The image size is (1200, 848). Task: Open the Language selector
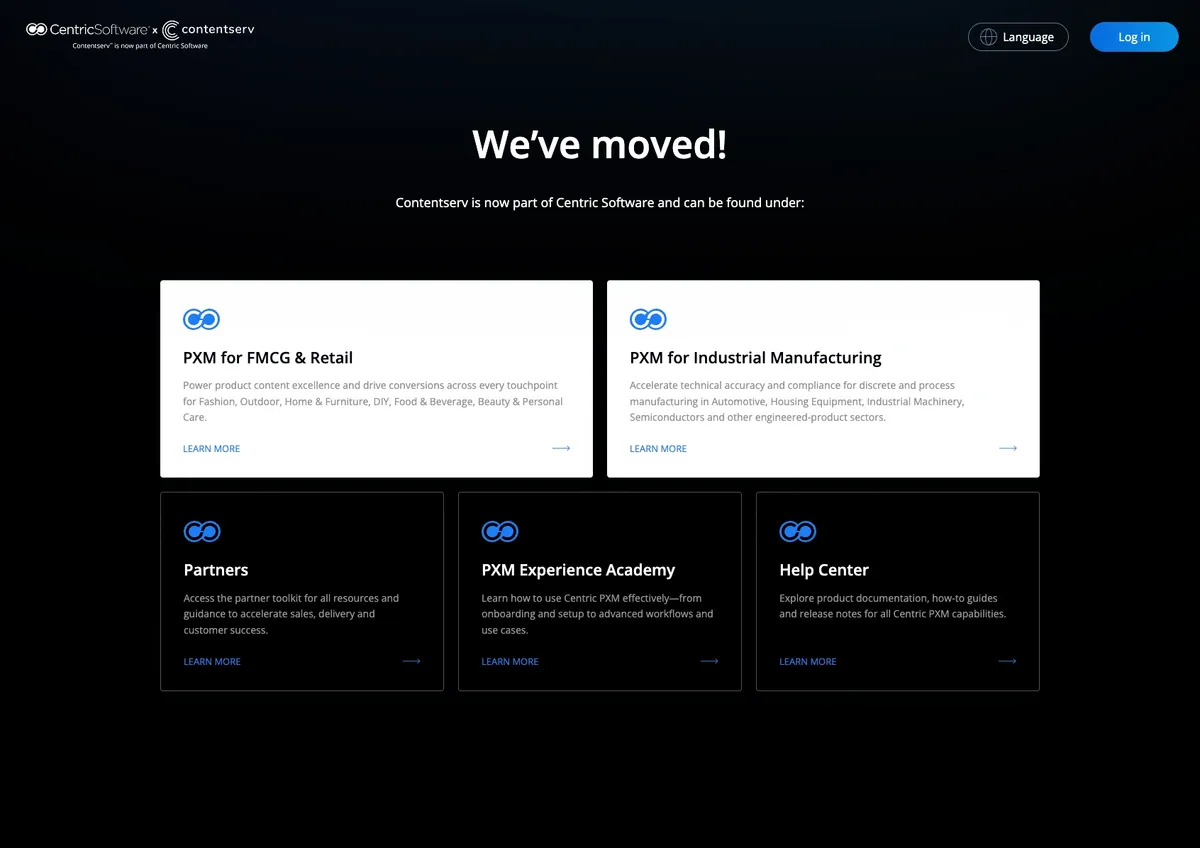click(x=1018, y=37)
